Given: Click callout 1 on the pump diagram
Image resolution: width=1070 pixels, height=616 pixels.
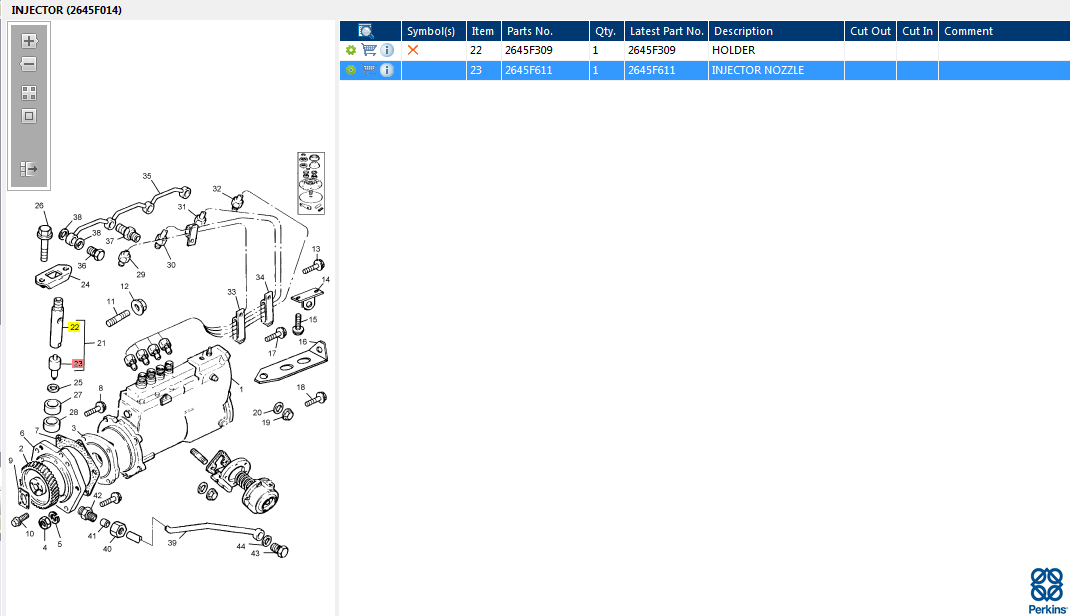Looking at the screenshot, I should (x=241, y=390).
